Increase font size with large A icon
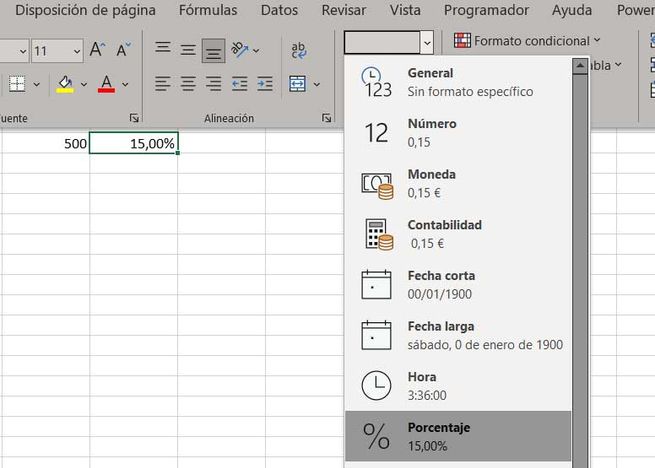 [x=97, y=50]
